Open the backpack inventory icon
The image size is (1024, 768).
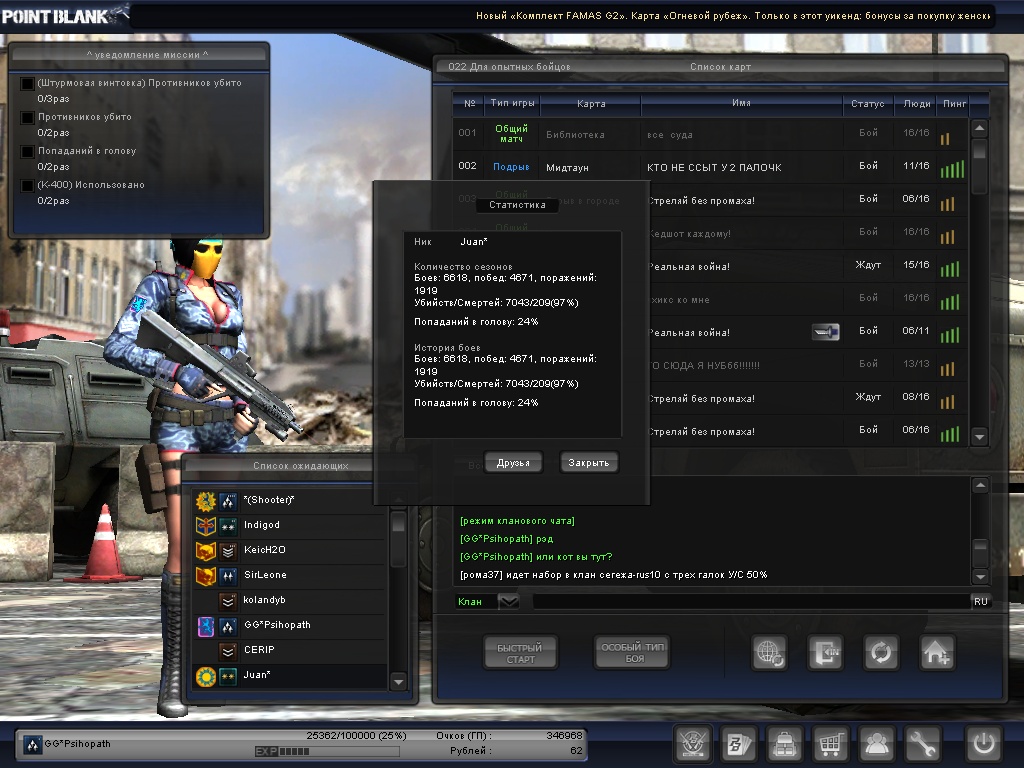[x=784, y=744]
